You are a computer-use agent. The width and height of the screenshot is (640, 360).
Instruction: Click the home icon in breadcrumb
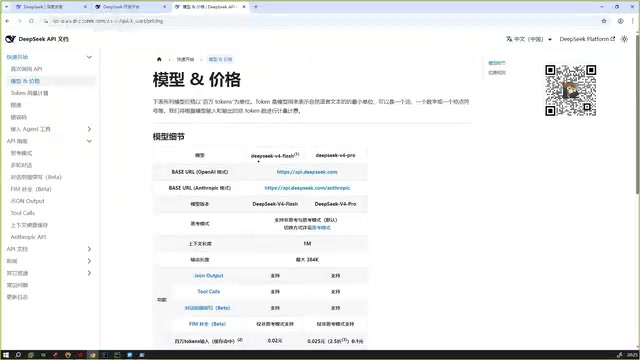(159, 59)
